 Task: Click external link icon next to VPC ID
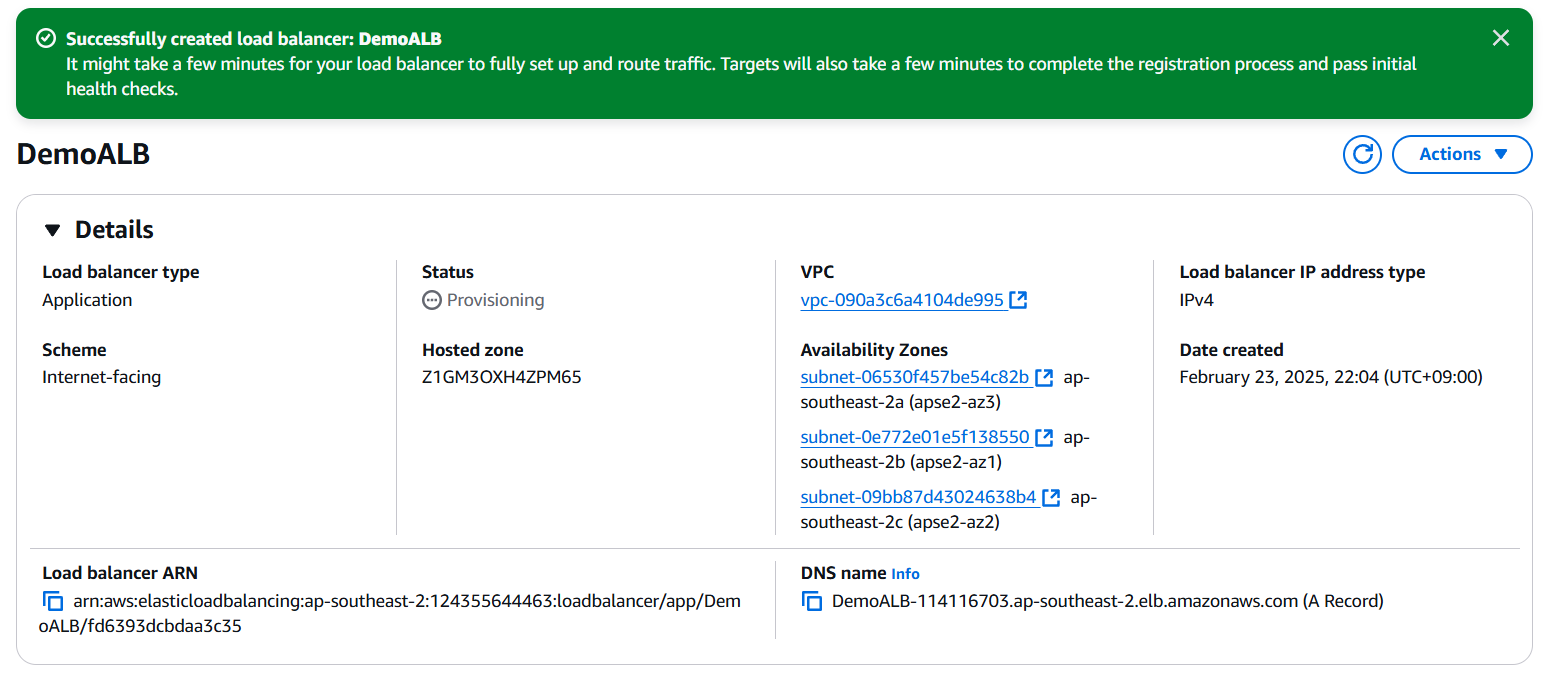1018,299
